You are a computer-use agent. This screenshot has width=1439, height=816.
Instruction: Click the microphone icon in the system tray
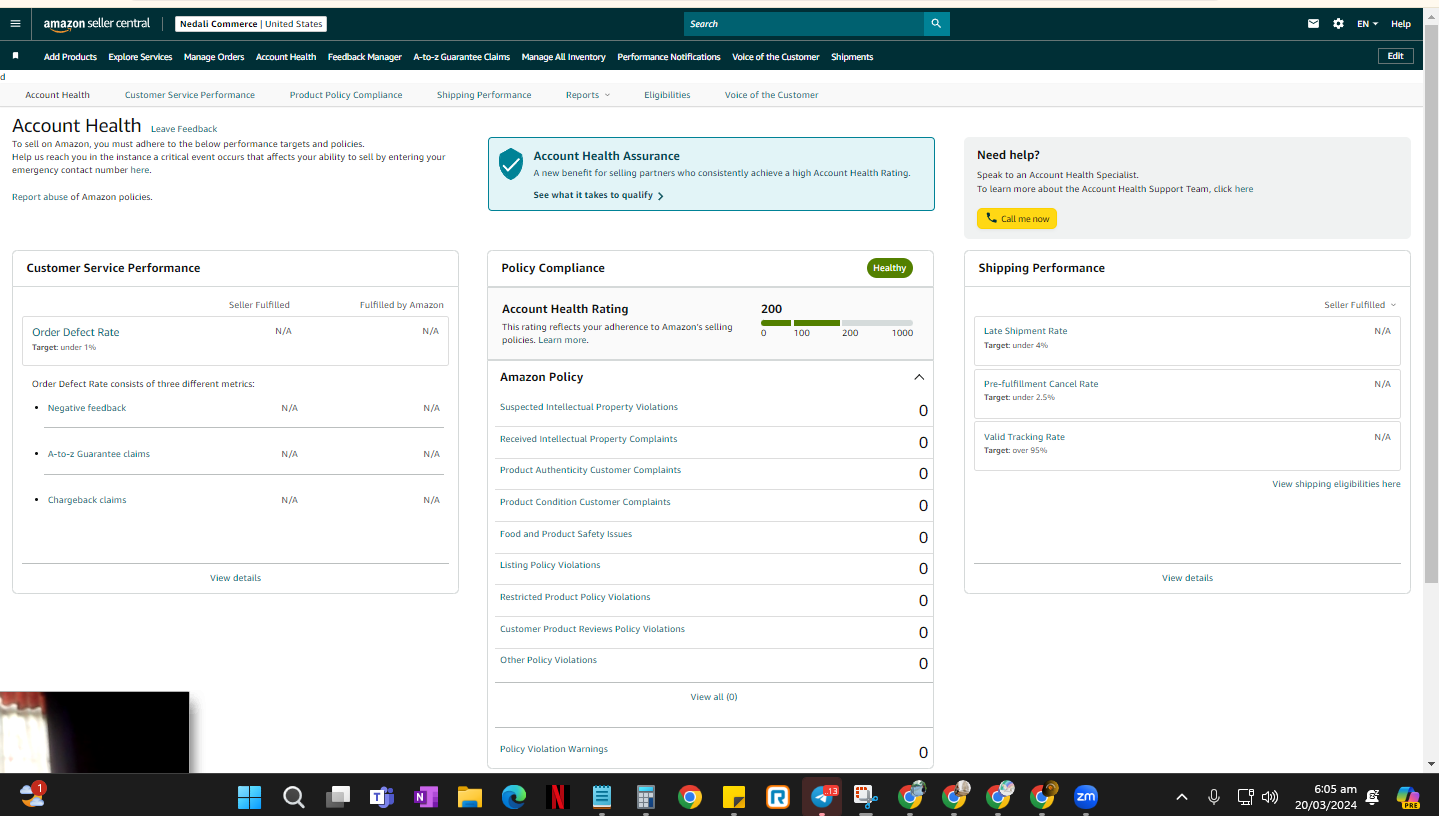(x=1213, y=797)
